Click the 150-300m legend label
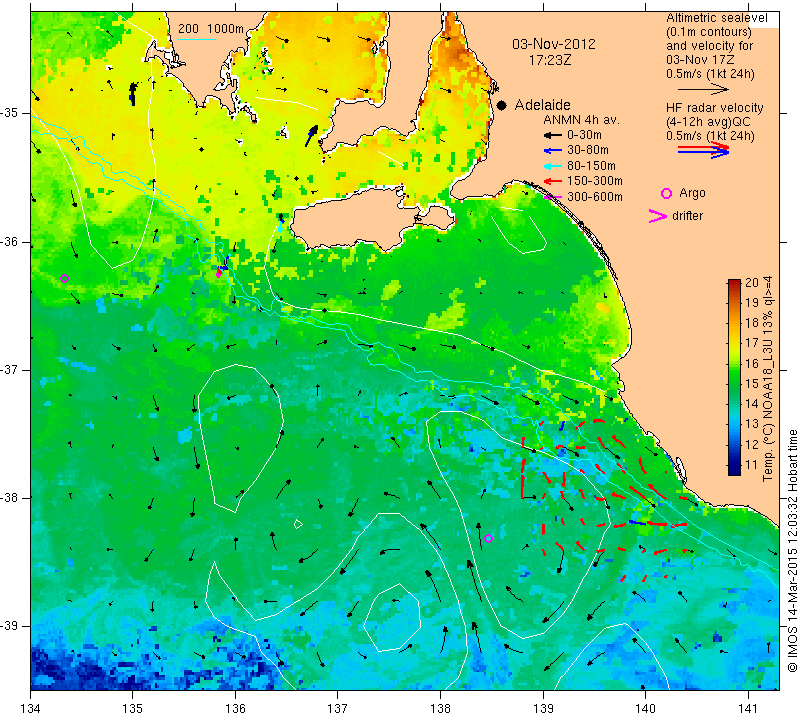The height and width of the screenshot is (720, 800). 595,181
